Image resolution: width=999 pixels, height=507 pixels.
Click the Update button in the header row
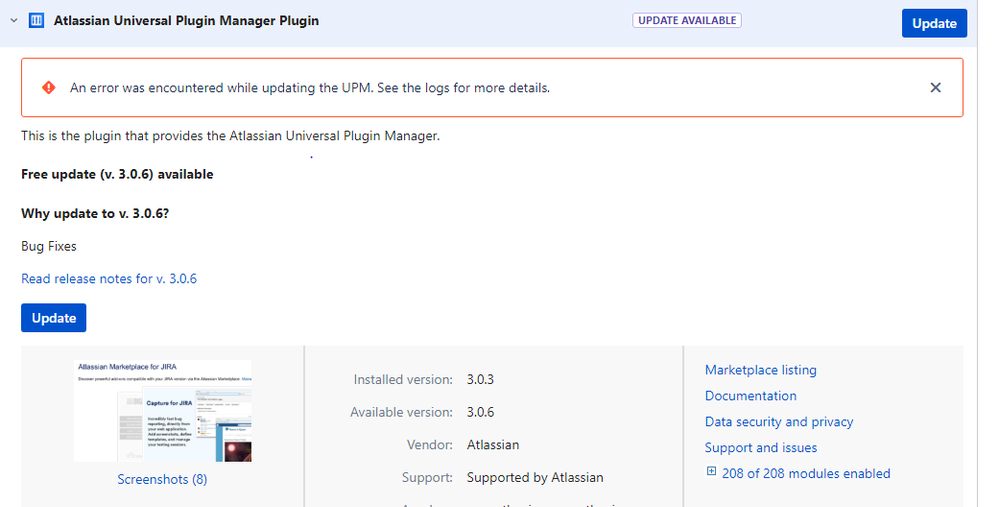point(934,24)
